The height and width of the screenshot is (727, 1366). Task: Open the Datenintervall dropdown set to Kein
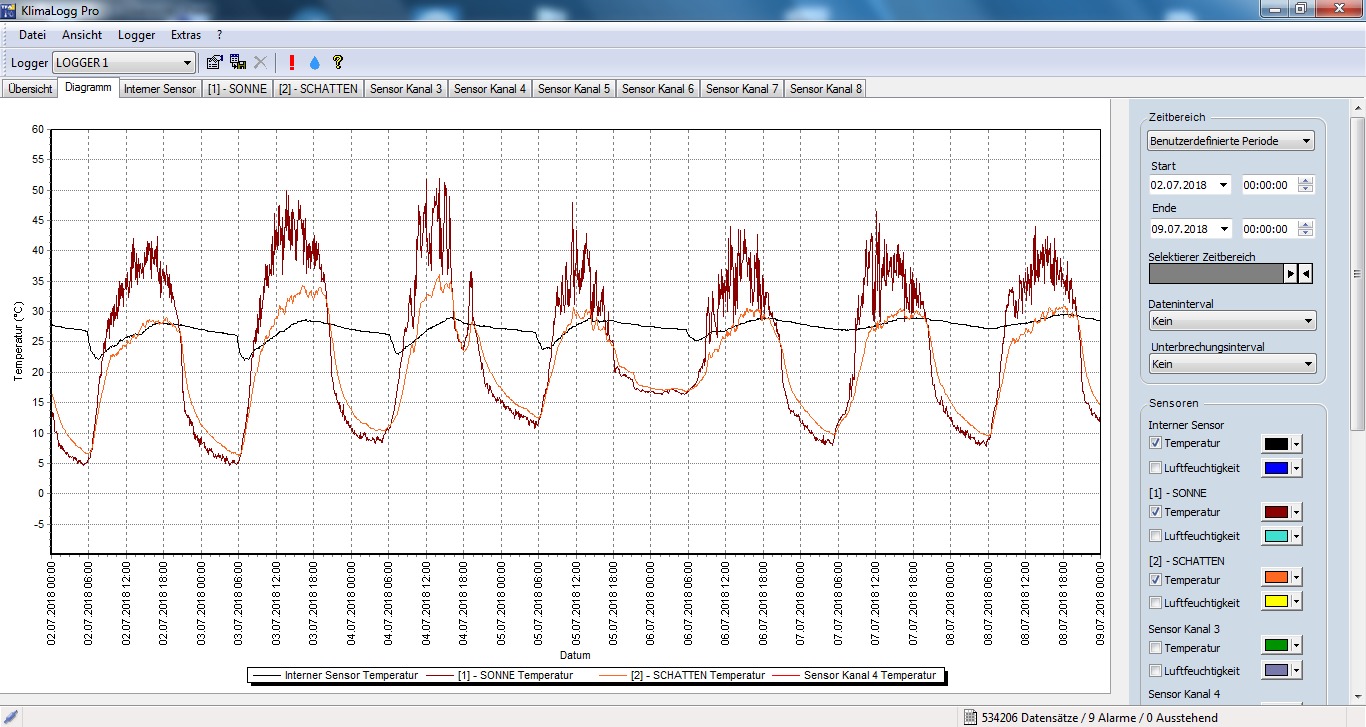(x=1307, y=320)
